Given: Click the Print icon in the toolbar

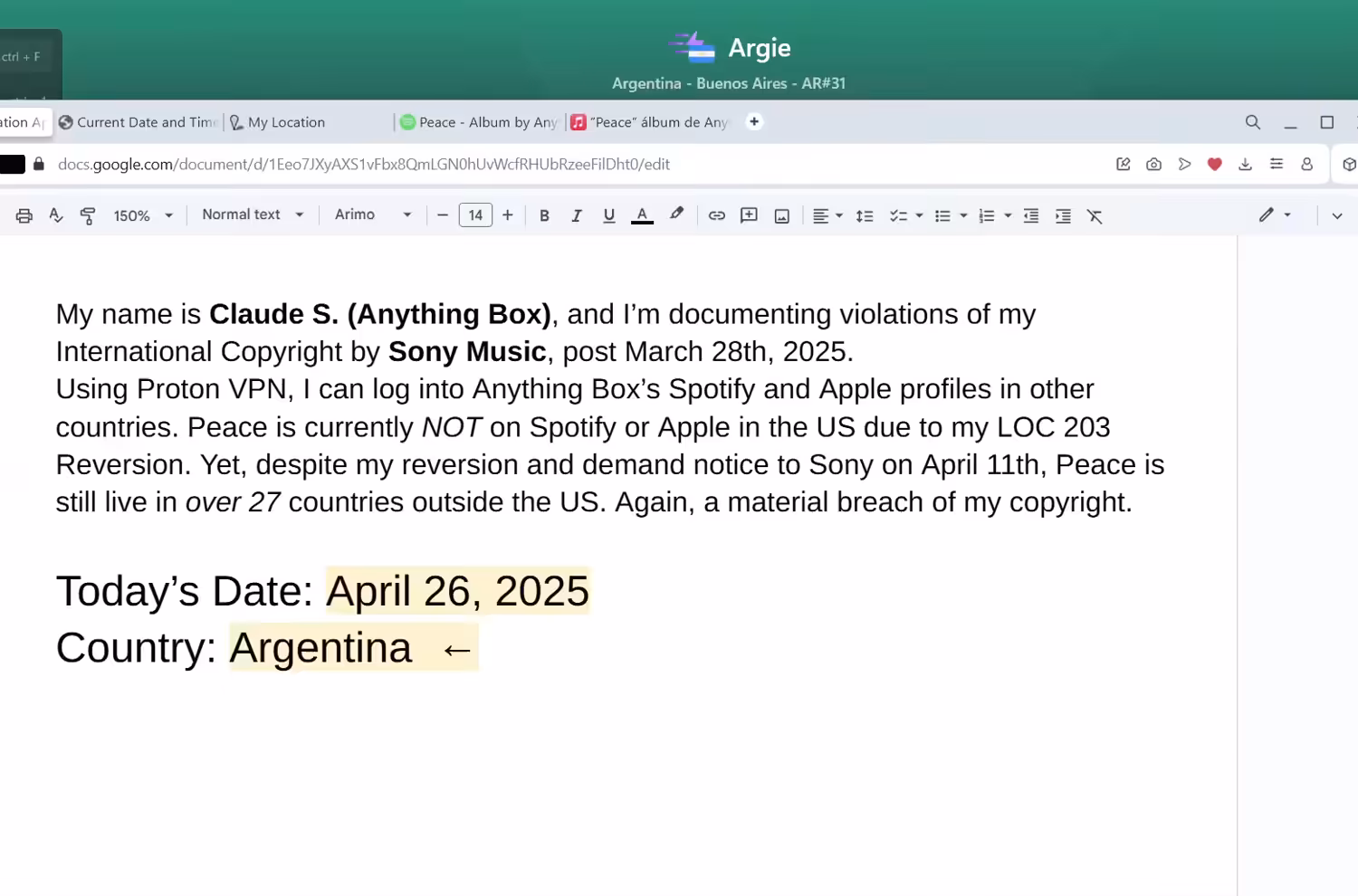Looking at the screenshot, I should point(24,215).
